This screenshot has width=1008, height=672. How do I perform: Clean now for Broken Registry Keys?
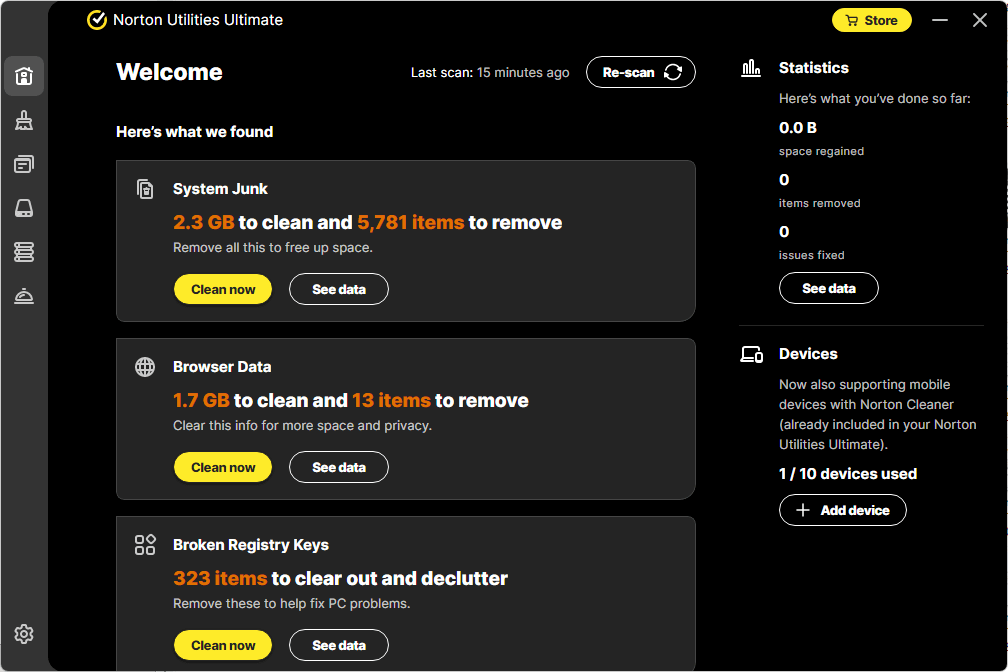[x=223, y=645]
